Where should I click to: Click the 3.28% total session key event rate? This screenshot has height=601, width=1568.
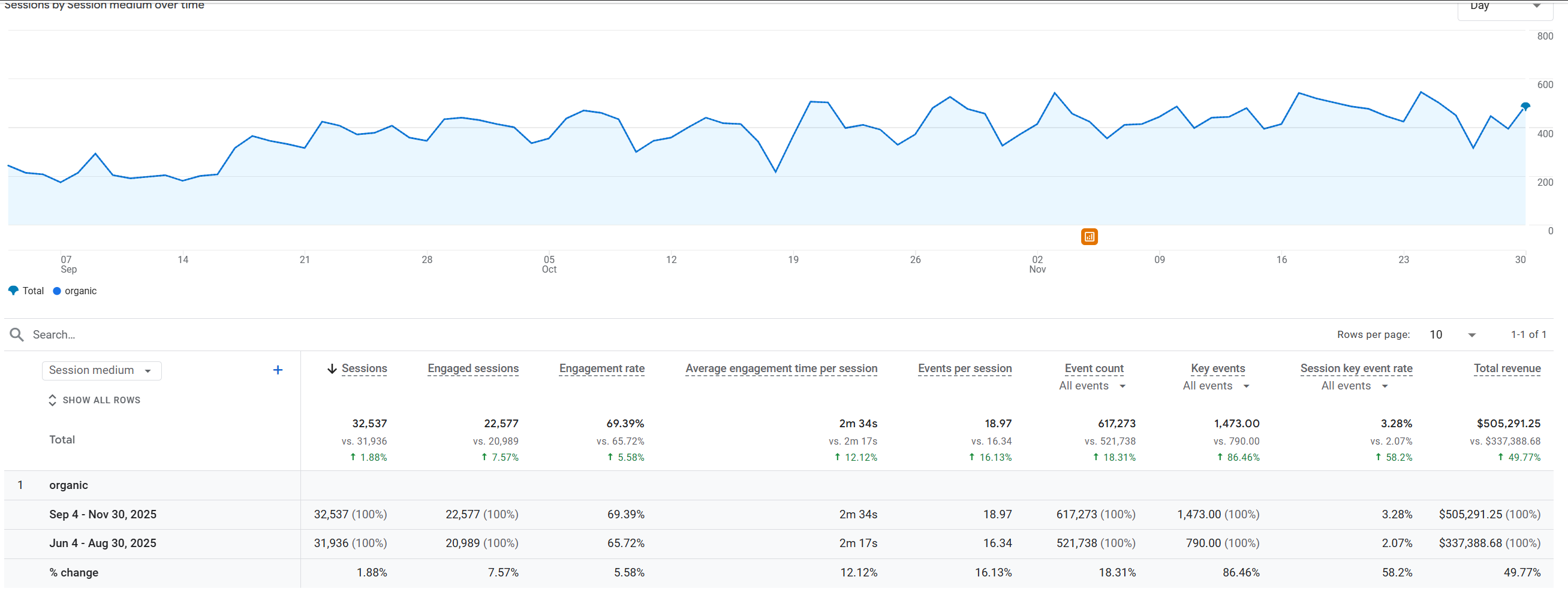click(1397, 424)
